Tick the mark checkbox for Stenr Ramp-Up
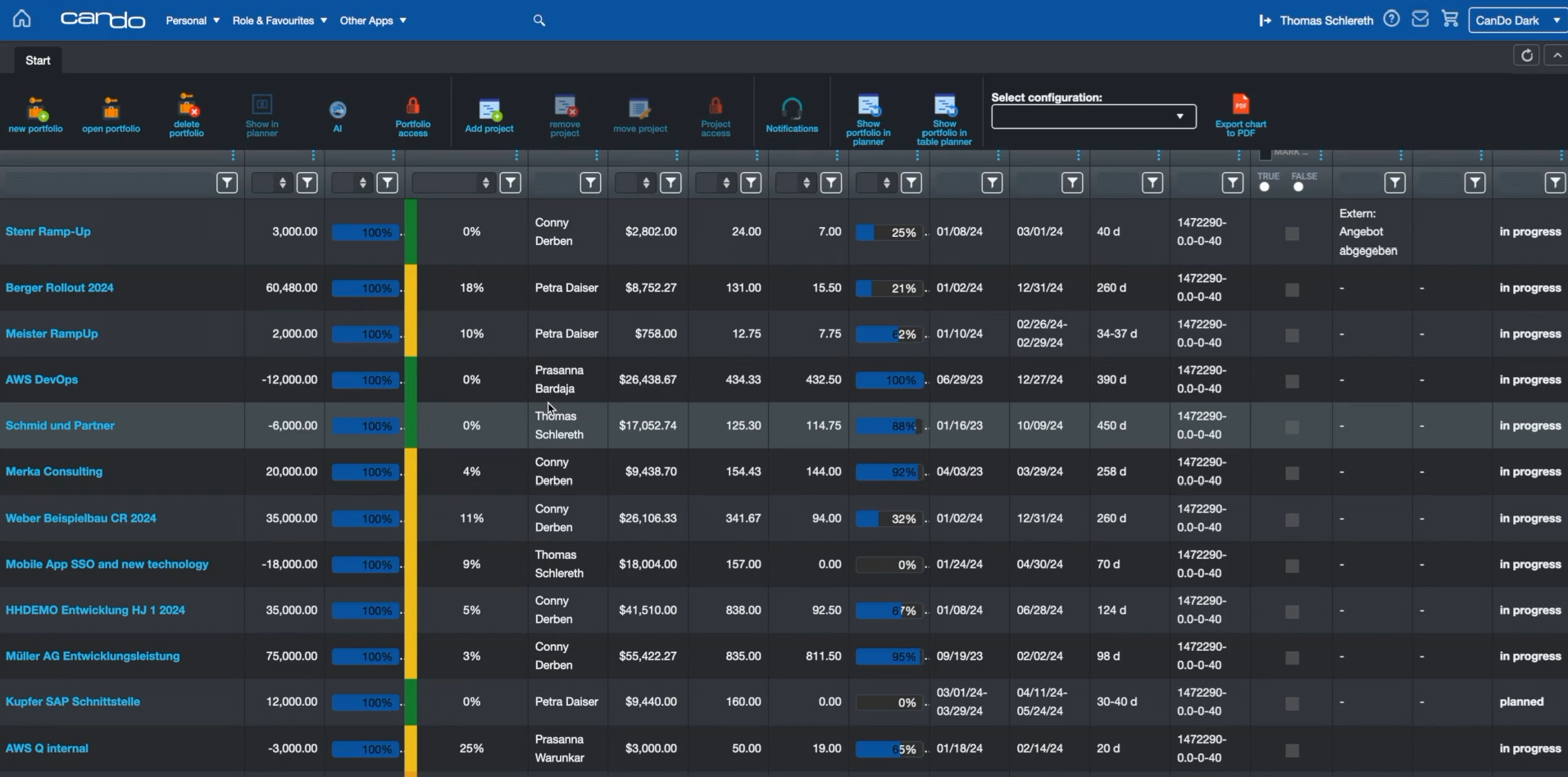This screenshot has width=1568, height=777. (x=1293, y=234)
